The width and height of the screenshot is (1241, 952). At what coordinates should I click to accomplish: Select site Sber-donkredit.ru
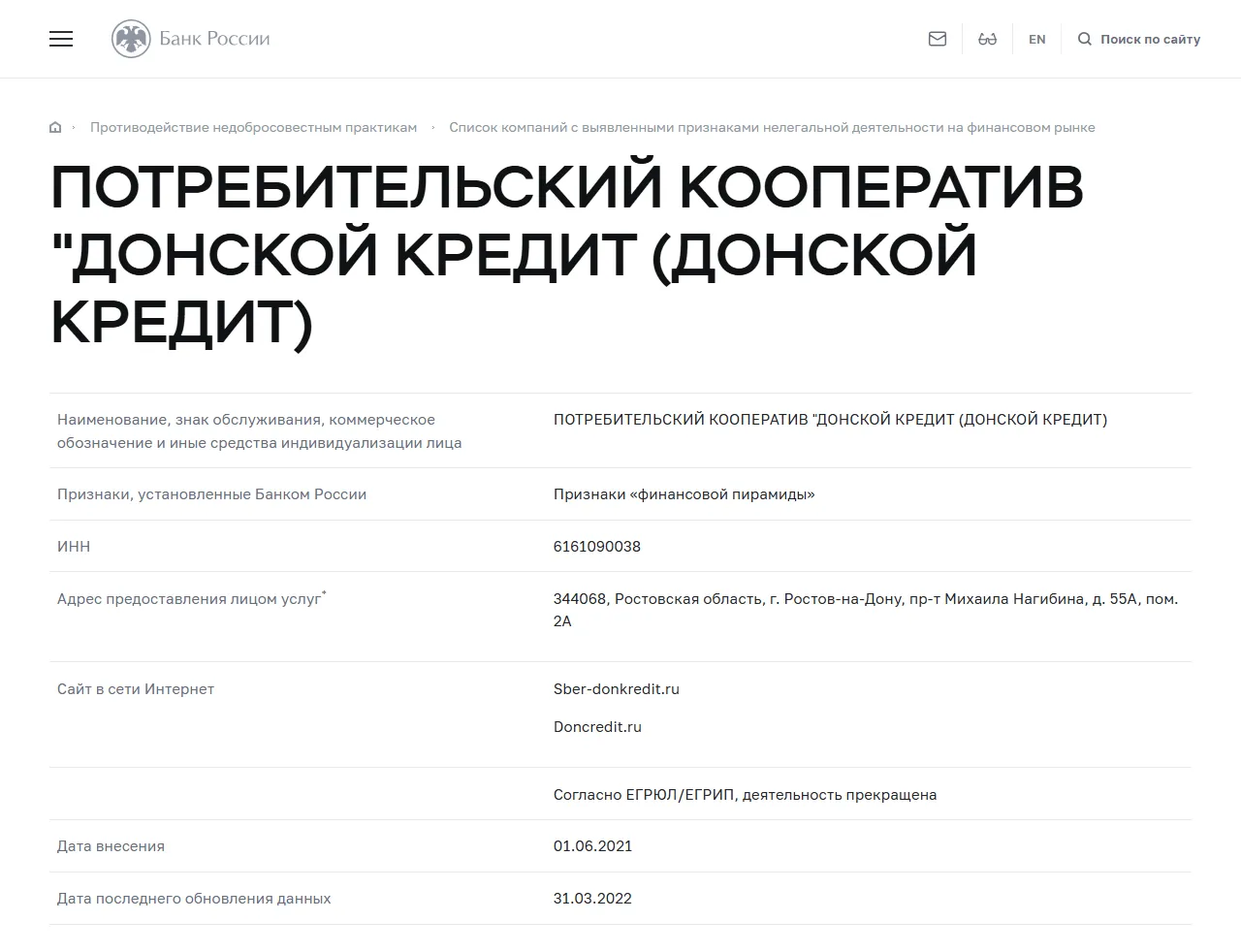click(x=617, y=689)
